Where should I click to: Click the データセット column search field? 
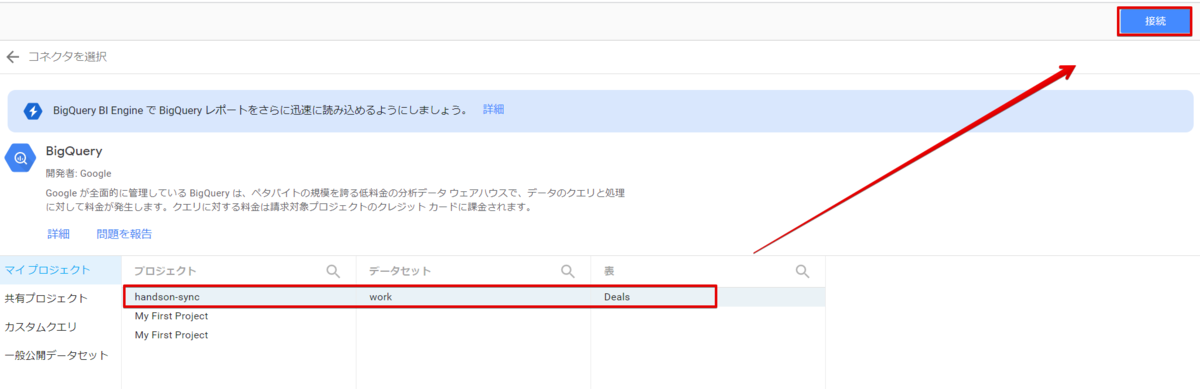[x=473, y=271]
